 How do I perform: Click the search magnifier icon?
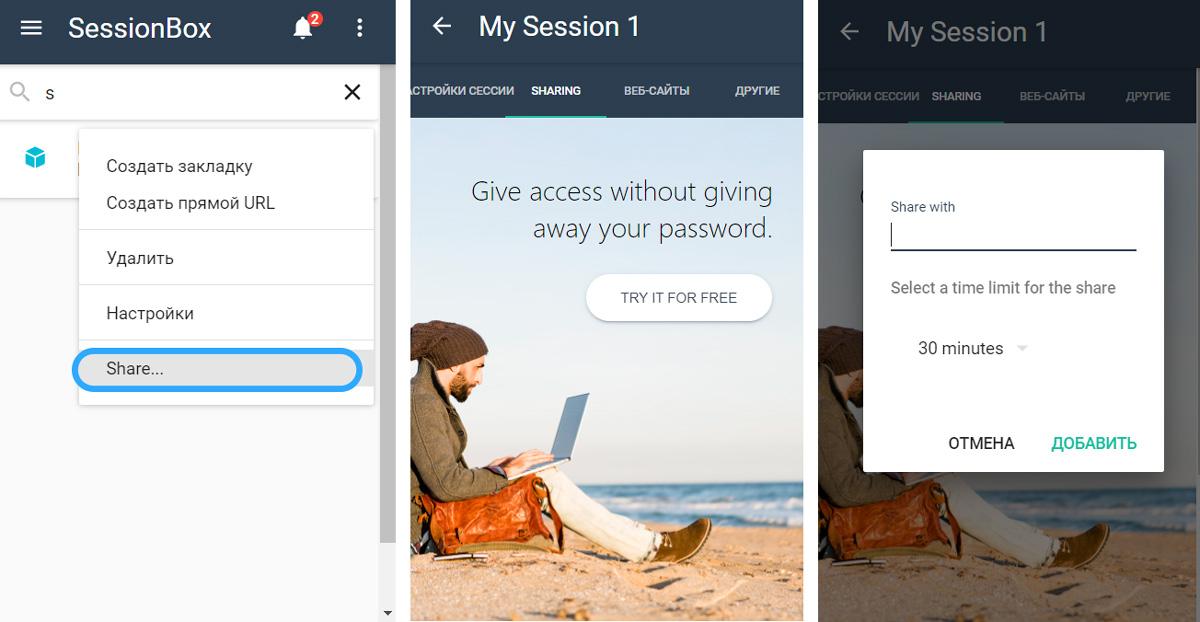pos(20,92)
